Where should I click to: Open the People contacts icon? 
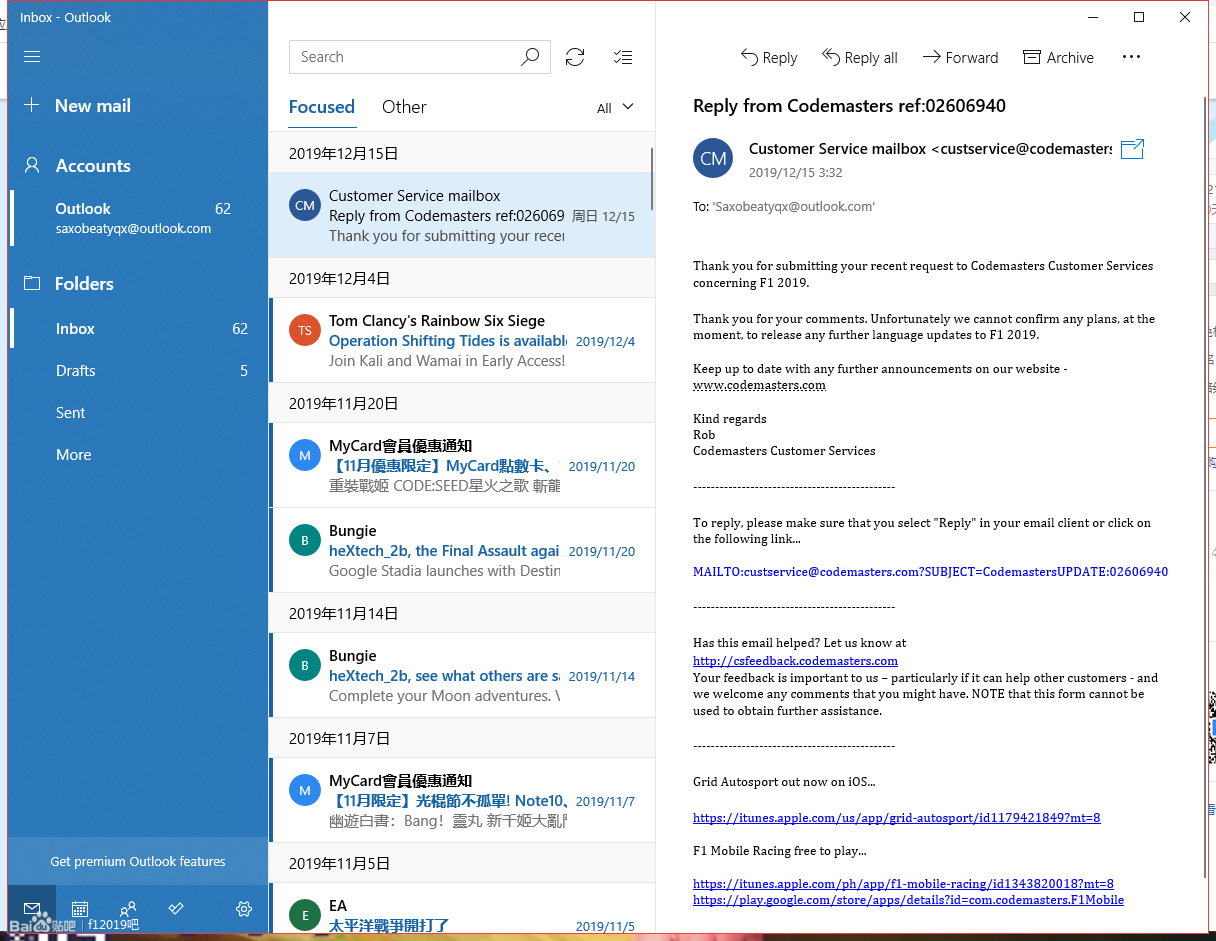128,909
